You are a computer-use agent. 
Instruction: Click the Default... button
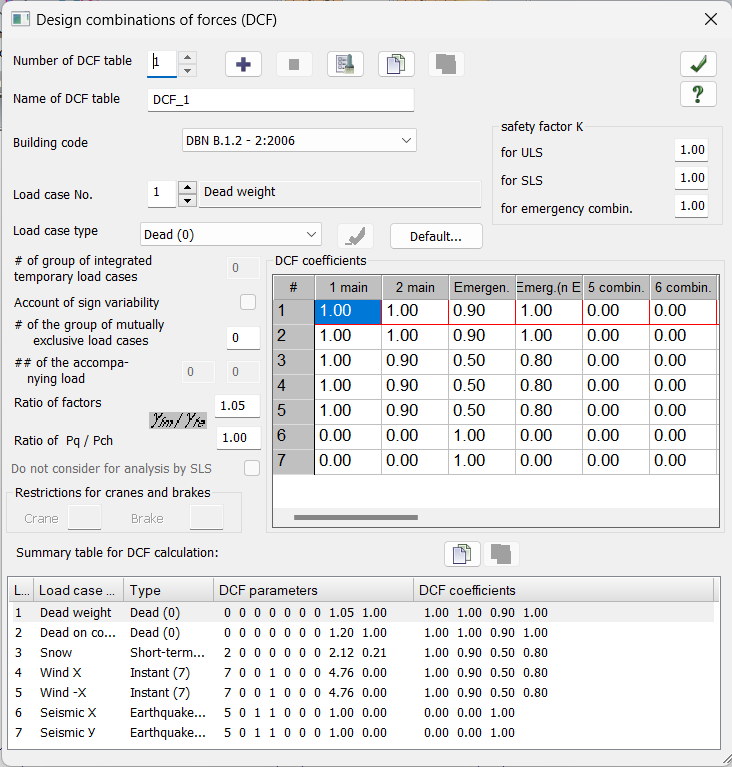click(x=435, y=236)
